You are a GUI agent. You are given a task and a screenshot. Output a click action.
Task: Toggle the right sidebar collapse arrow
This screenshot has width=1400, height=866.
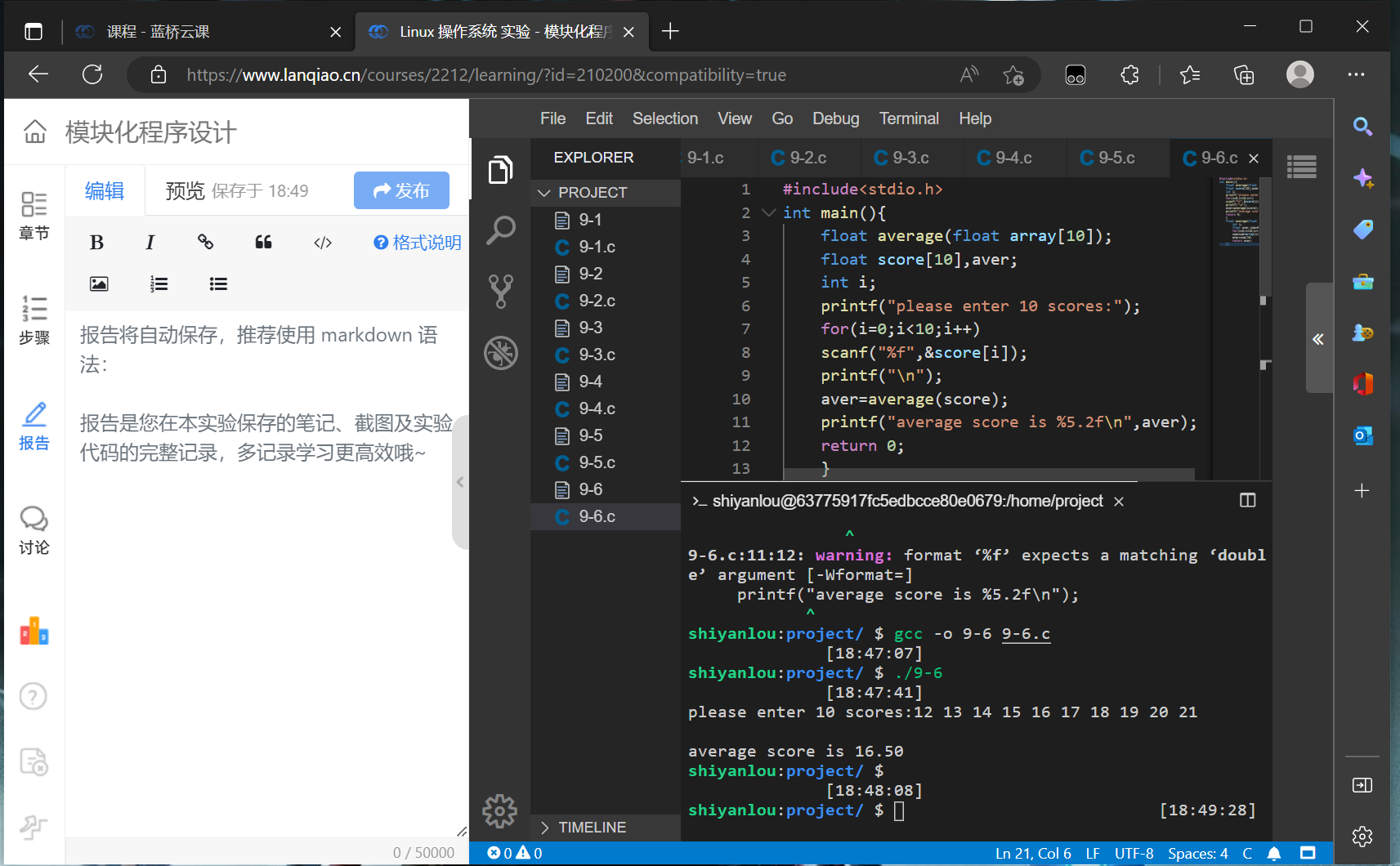point(1317,339)
